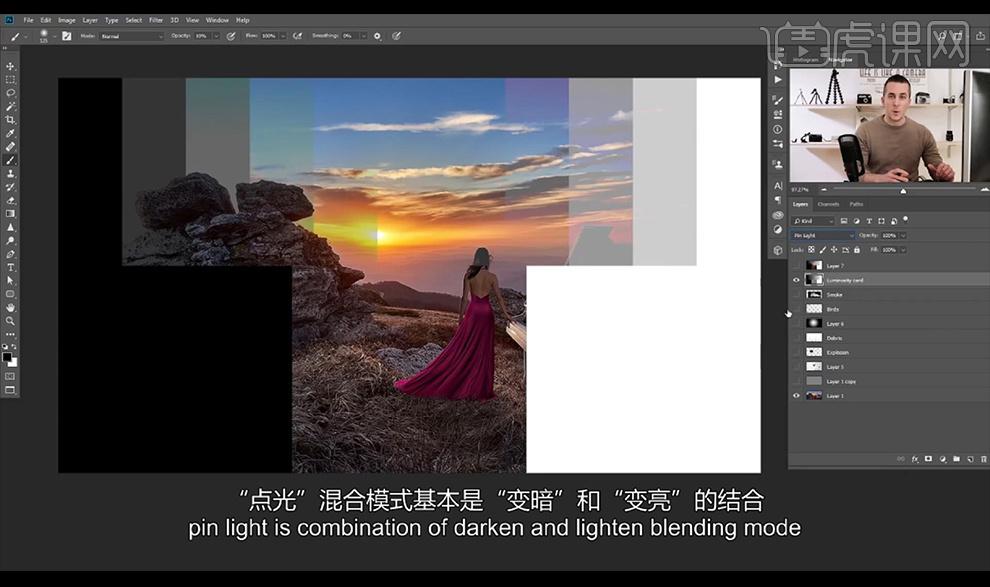The width and height of the screenshot is (990, 587).
Task: Create a new layer icon
Action: pos(970,459)
